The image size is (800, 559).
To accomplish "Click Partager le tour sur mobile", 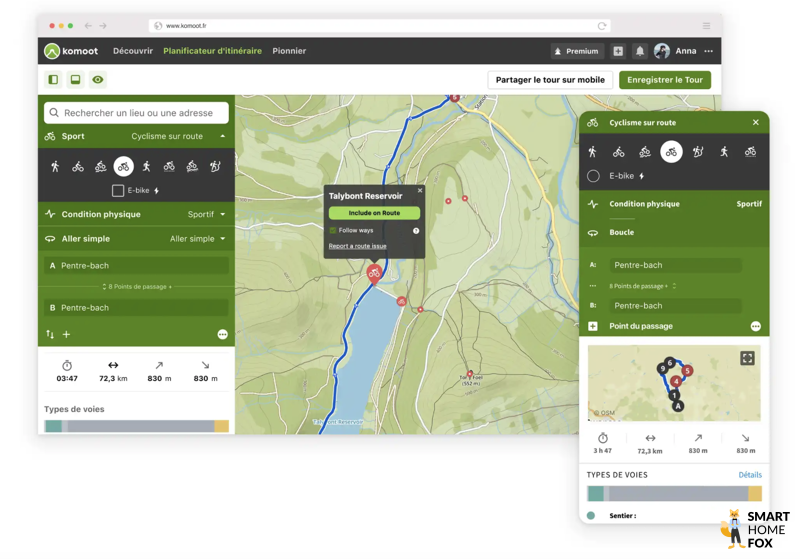I will (550, 80).
